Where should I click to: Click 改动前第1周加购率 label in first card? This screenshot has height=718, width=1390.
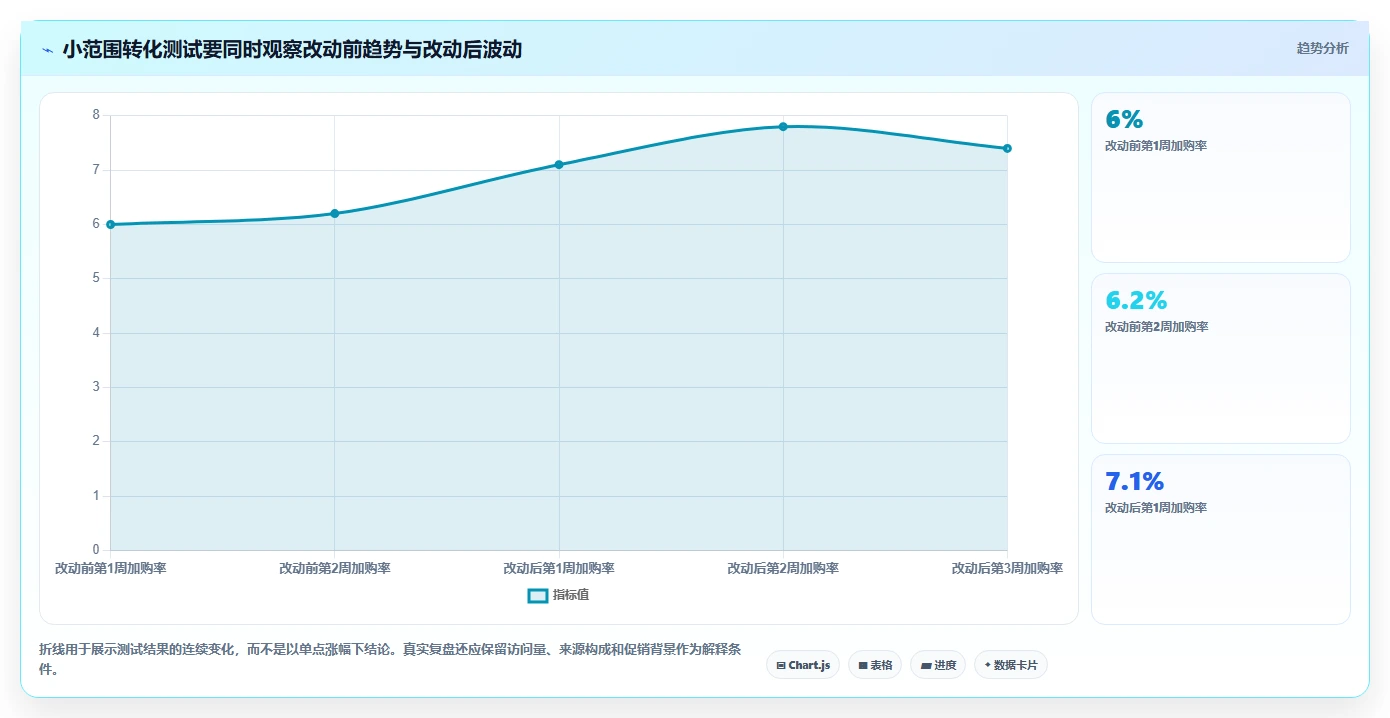1156,146
